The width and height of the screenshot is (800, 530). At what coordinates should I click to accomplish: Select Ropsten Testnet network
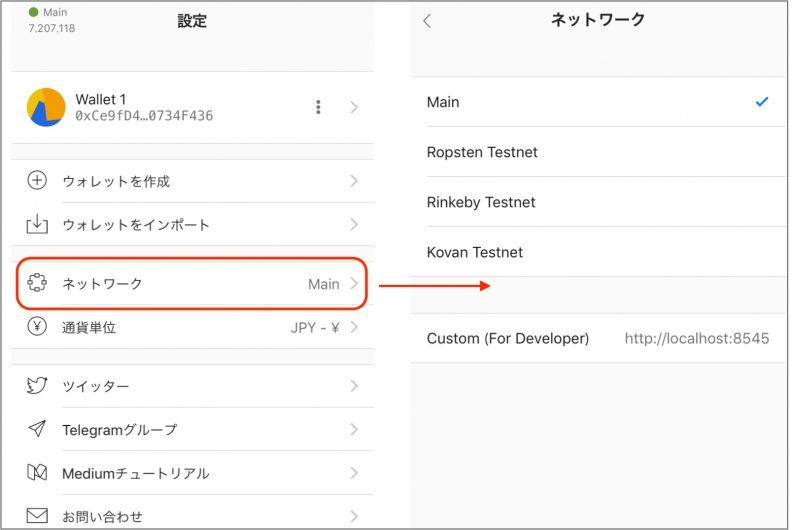(x=598, y=152)
